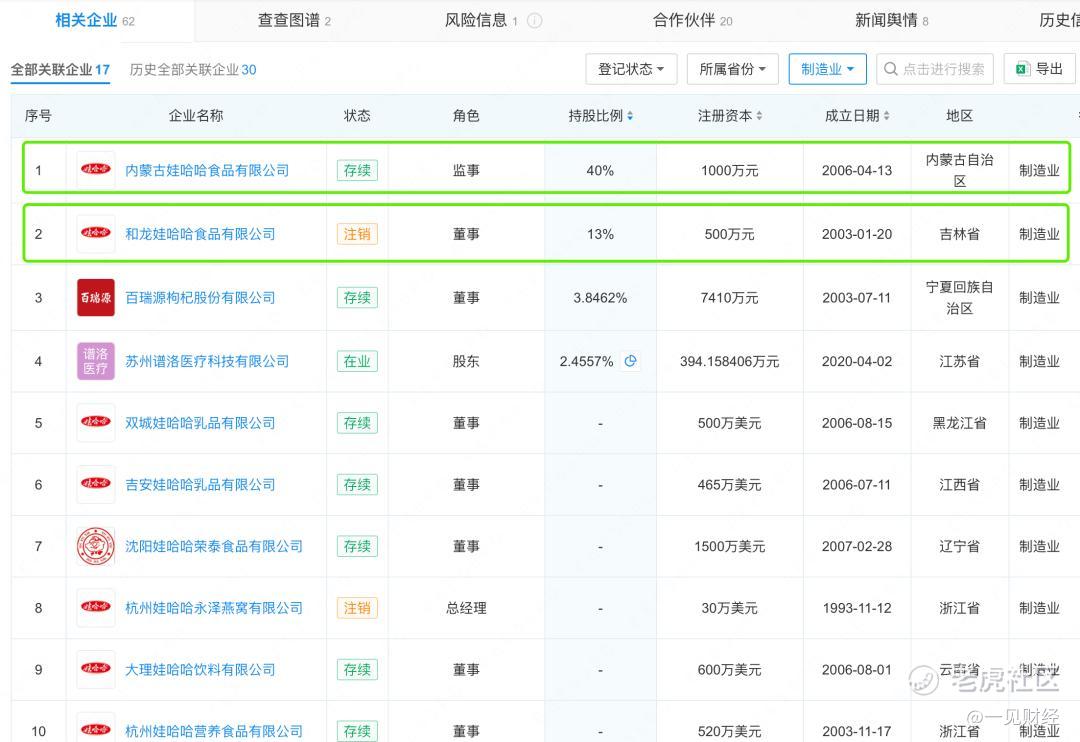Viewport: 1080px width, 742px height.
Task: Click the 注销 badge for 杭州娃哈哈永泽燕窝
Action: click(x=357, y=608)
